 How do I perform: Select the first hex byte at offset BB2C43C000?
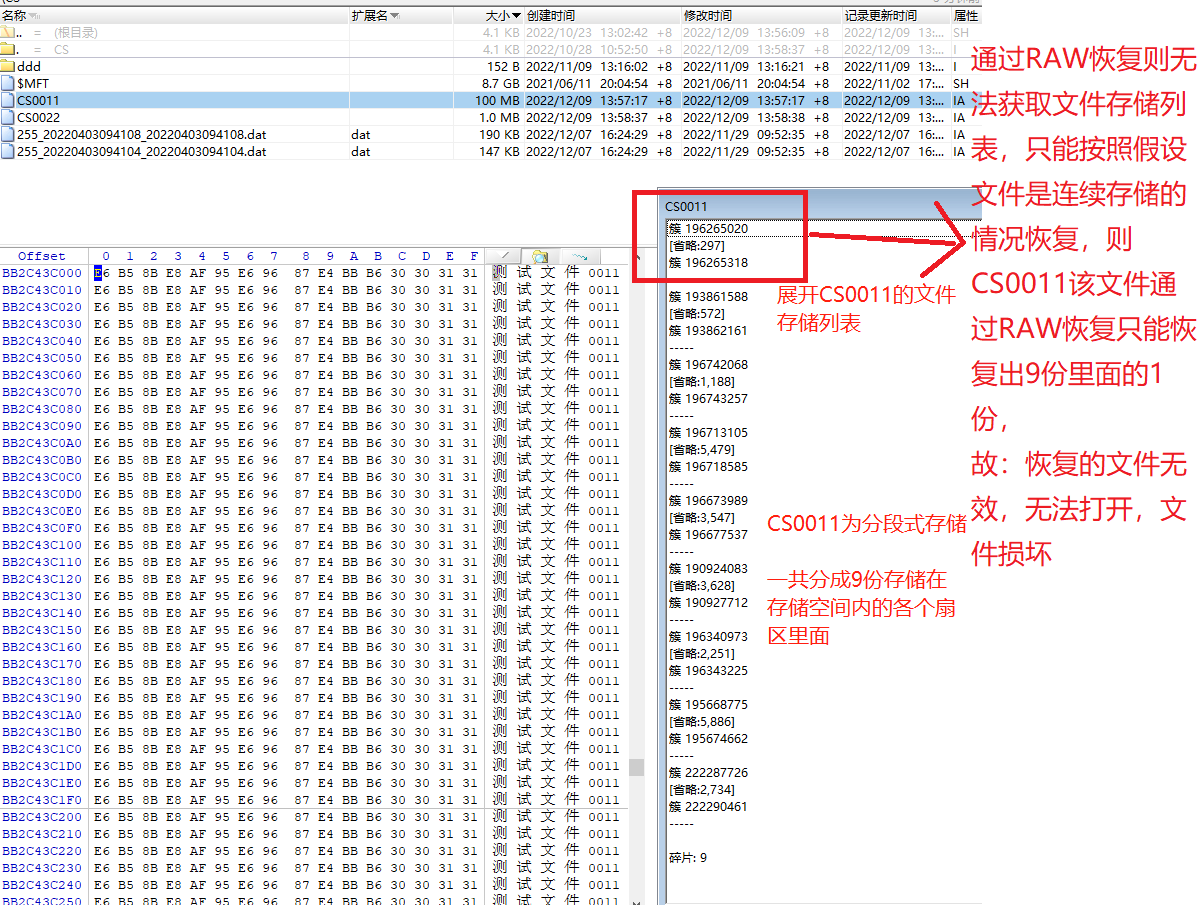click(100, 273)
